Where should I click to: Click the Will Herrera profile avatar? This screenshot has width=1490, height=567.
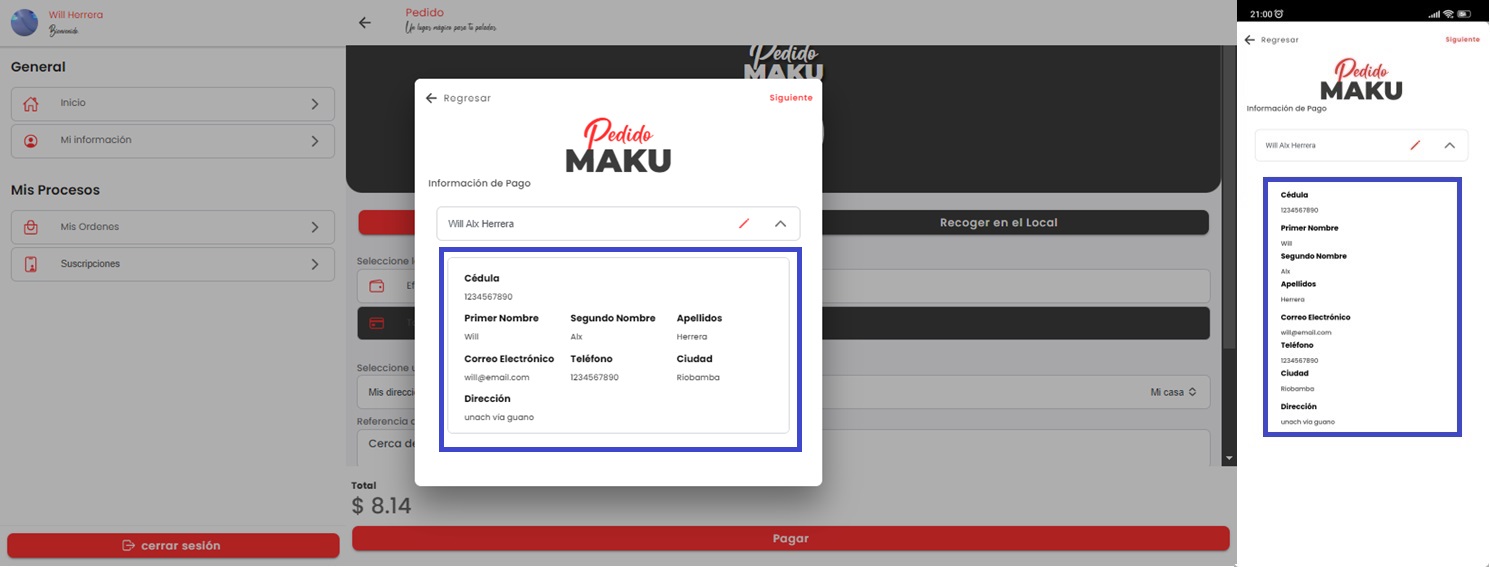(x=24, y=22)
